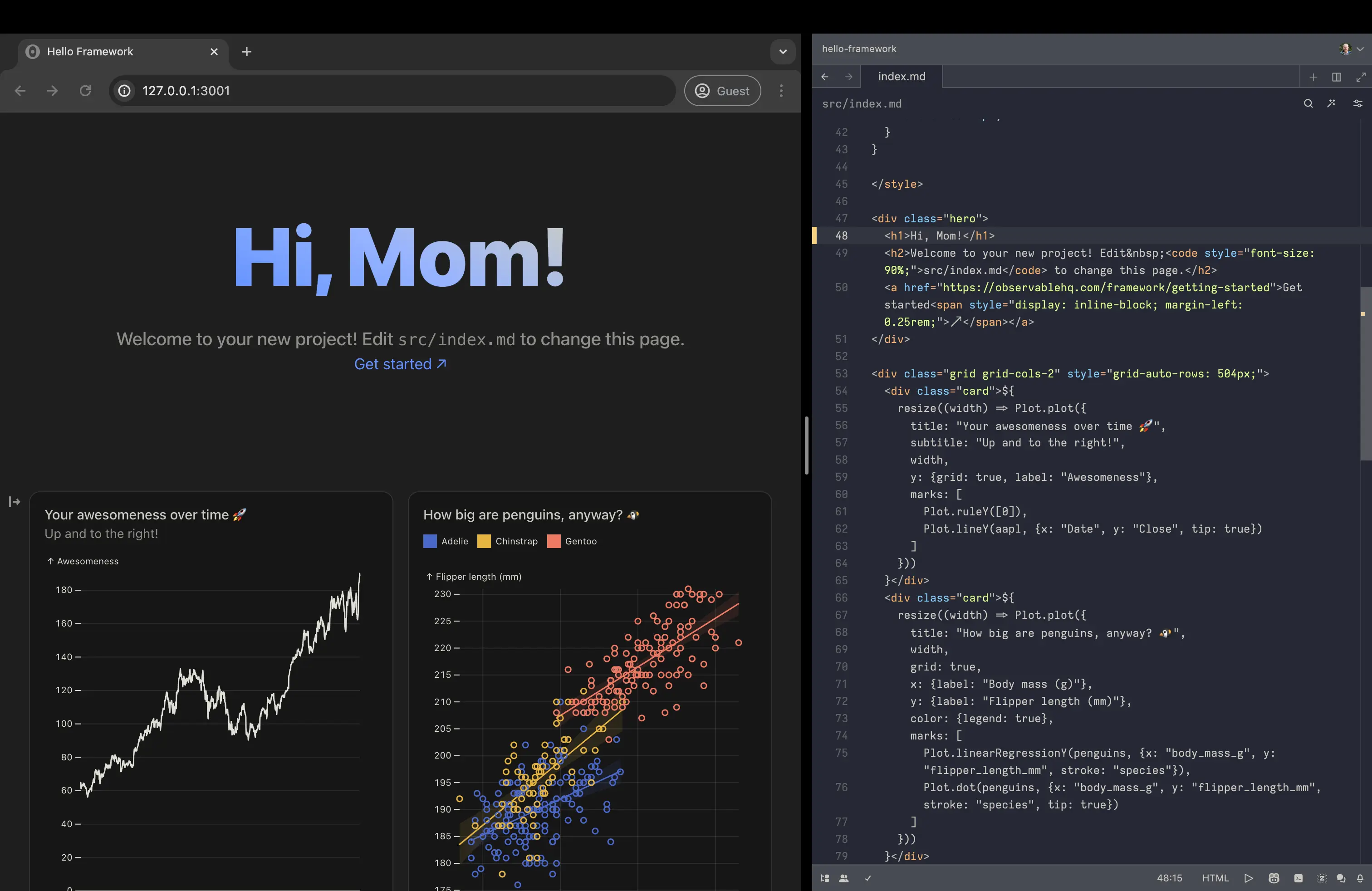
Task: Expand the page sidebar toggle arrow
Action: pos(15,502)
